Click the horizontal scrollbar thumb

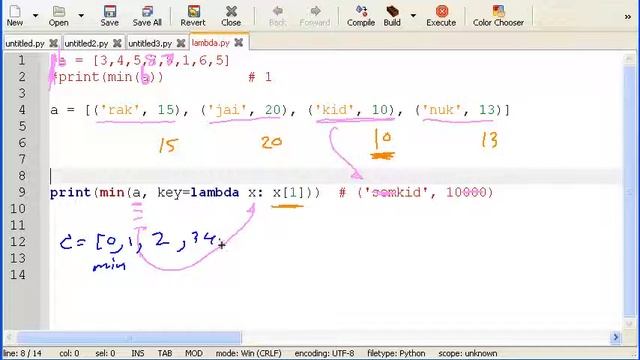[x=129, y=338]
